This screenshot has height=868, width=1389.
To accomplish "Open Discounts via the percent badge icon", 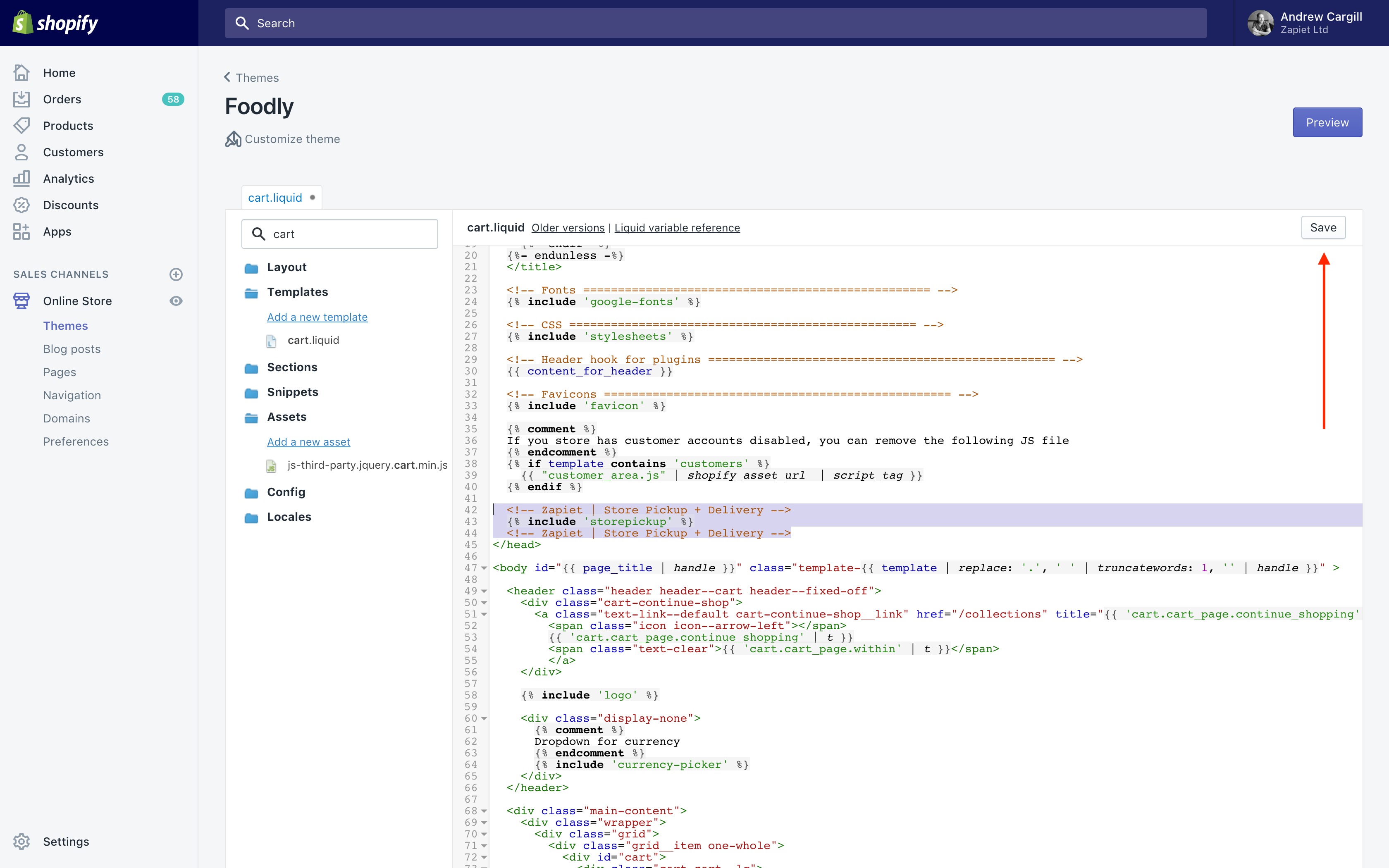I will 22,205.
